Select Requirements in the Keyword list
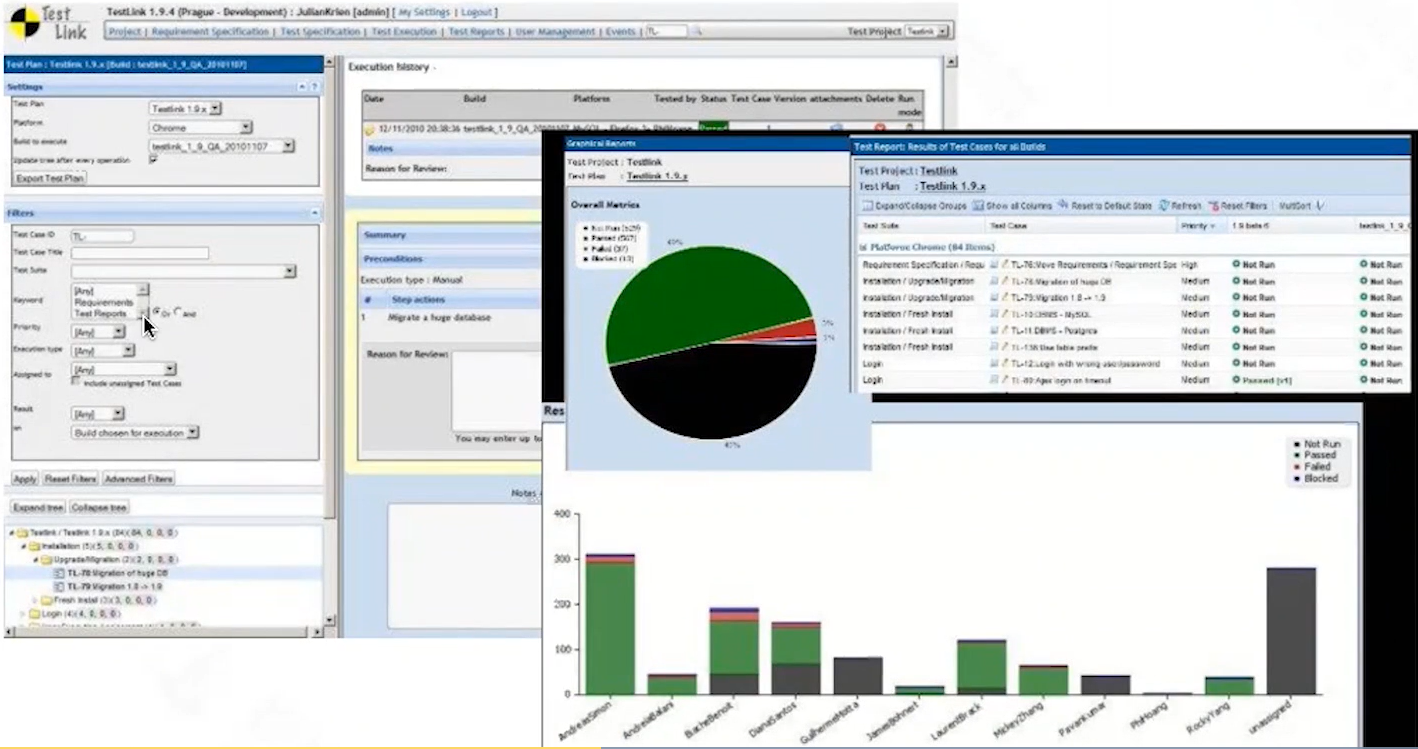This screenshot has height=749, width=1418. [103, 302]
